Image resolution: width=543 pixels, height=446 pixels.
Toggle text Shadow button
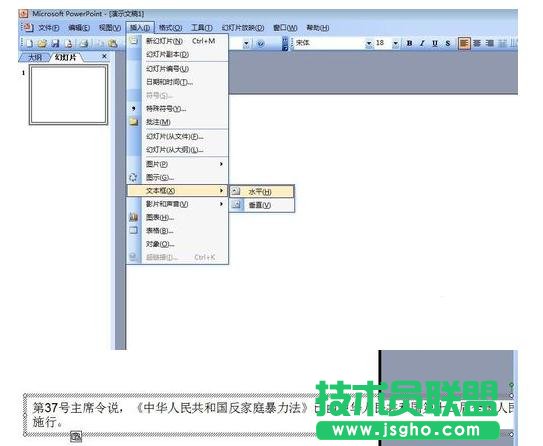(448, 43)
